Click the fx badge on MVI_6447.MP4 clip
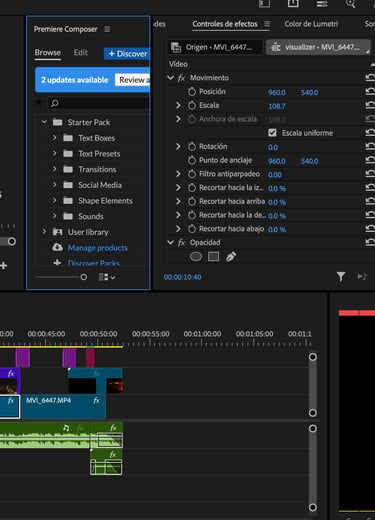Screen dimensions: 375x520 pyautogui.click(x=96, y=400)
